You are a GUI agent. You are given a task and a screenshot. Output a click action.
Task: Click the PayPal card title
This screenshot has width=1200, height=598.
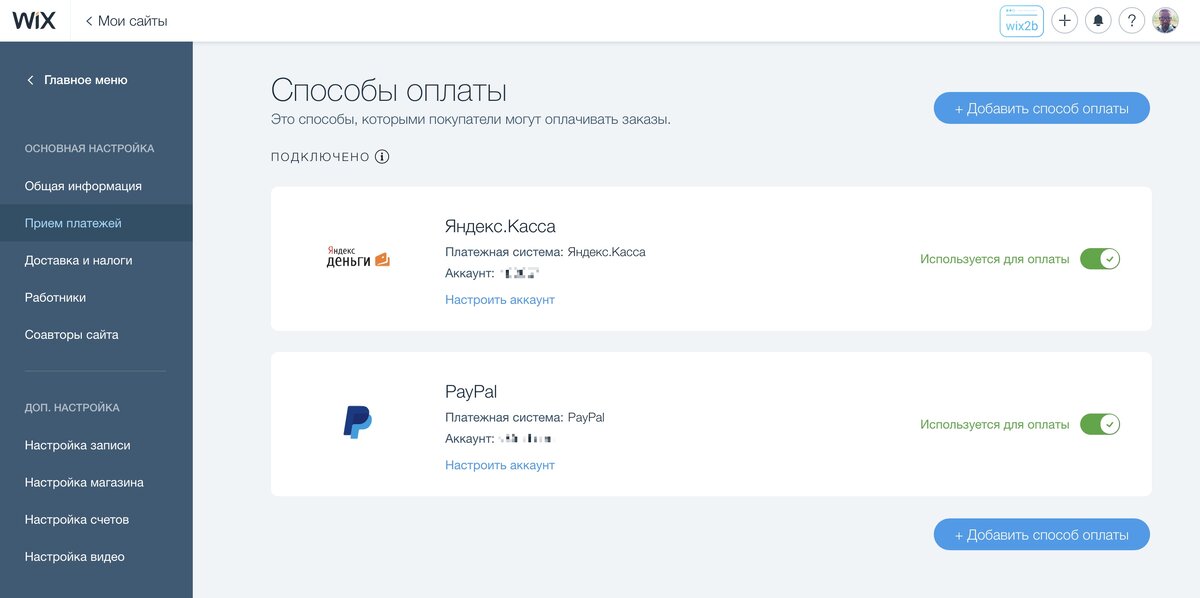click(471, 391)
